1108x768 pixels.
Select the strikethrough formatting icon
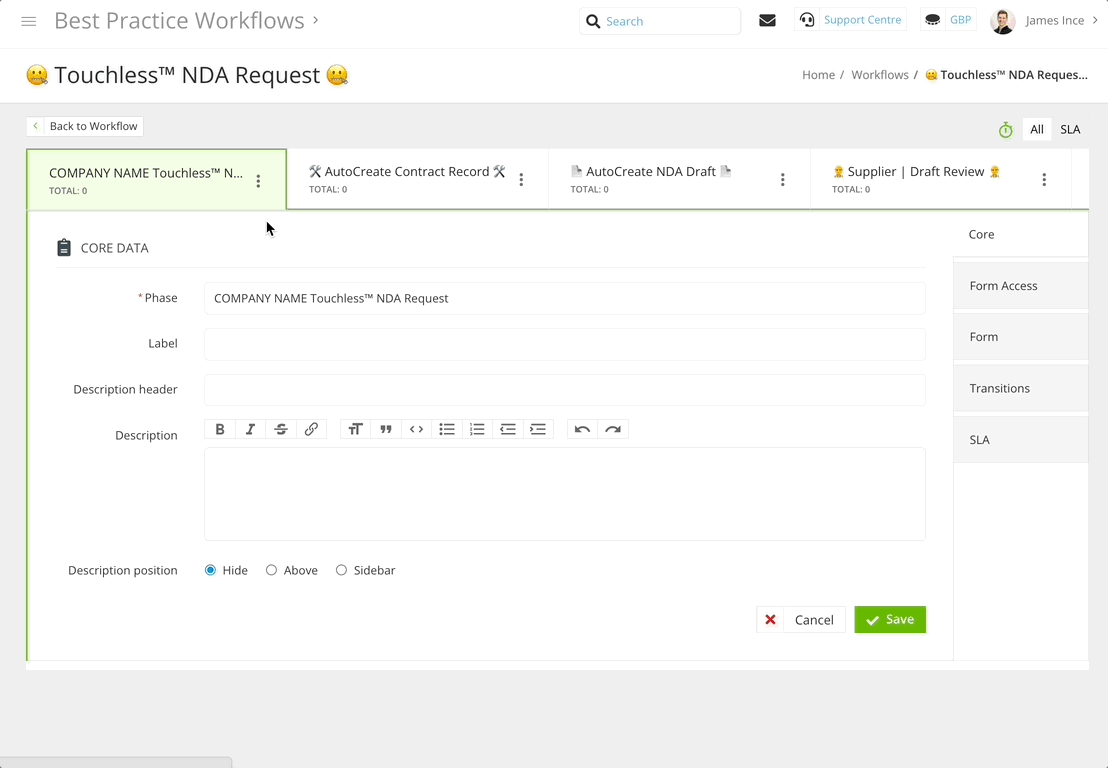pyautogui.click(x=281, y=429)
